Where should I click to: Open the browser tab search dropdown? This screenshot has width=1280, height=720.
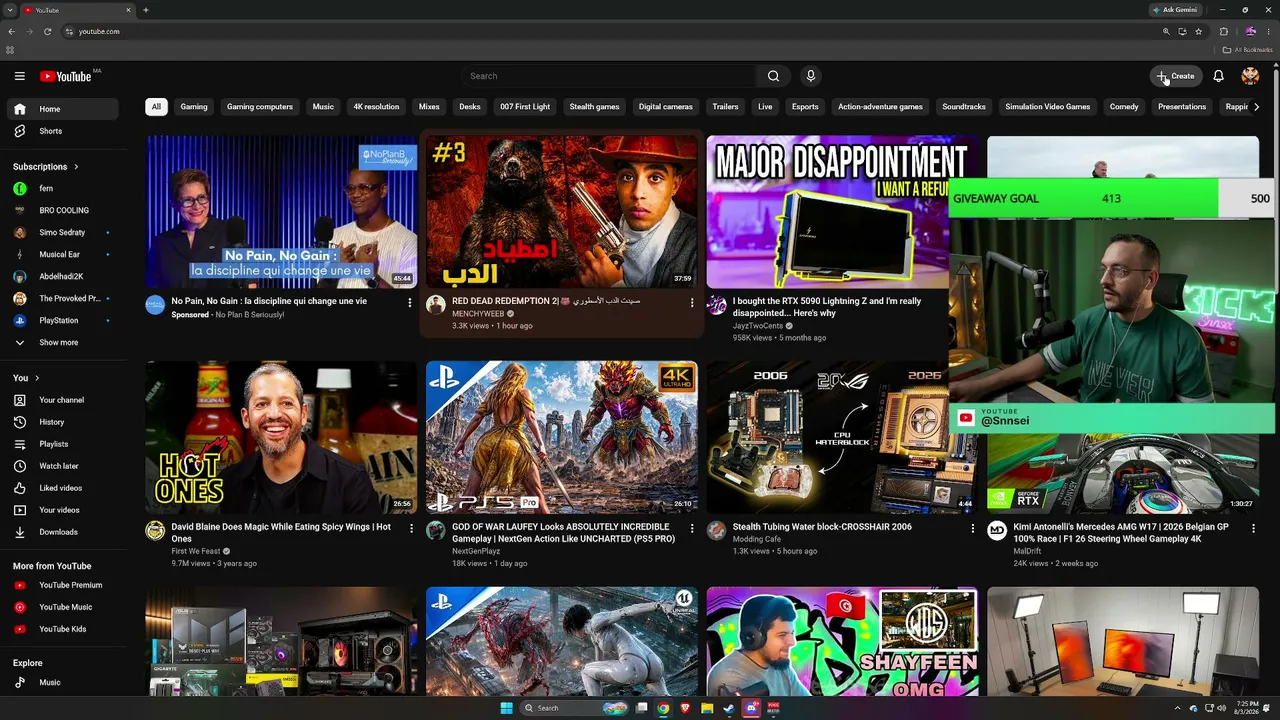[9, 10]
